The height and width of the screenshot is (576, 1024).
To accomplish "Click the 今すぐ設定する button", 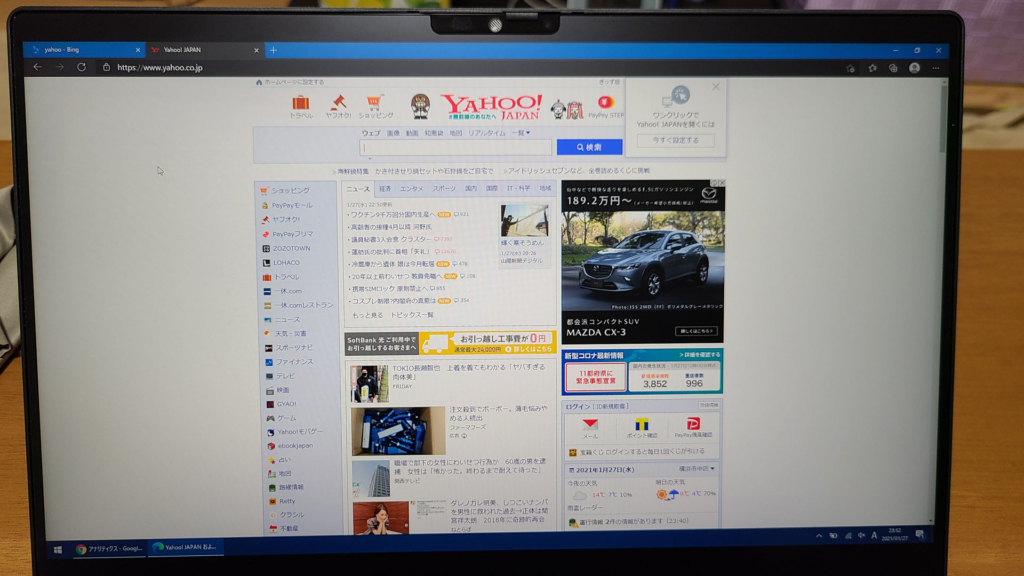I will tap(675, 140).
